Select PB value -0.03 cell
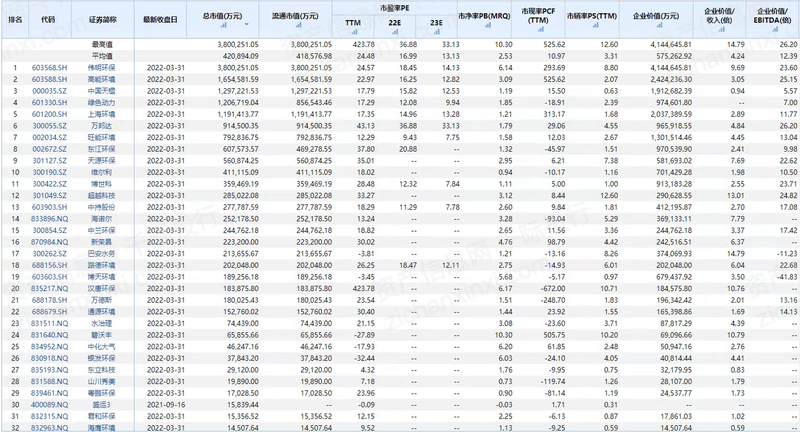 click(x=504, y=405)
